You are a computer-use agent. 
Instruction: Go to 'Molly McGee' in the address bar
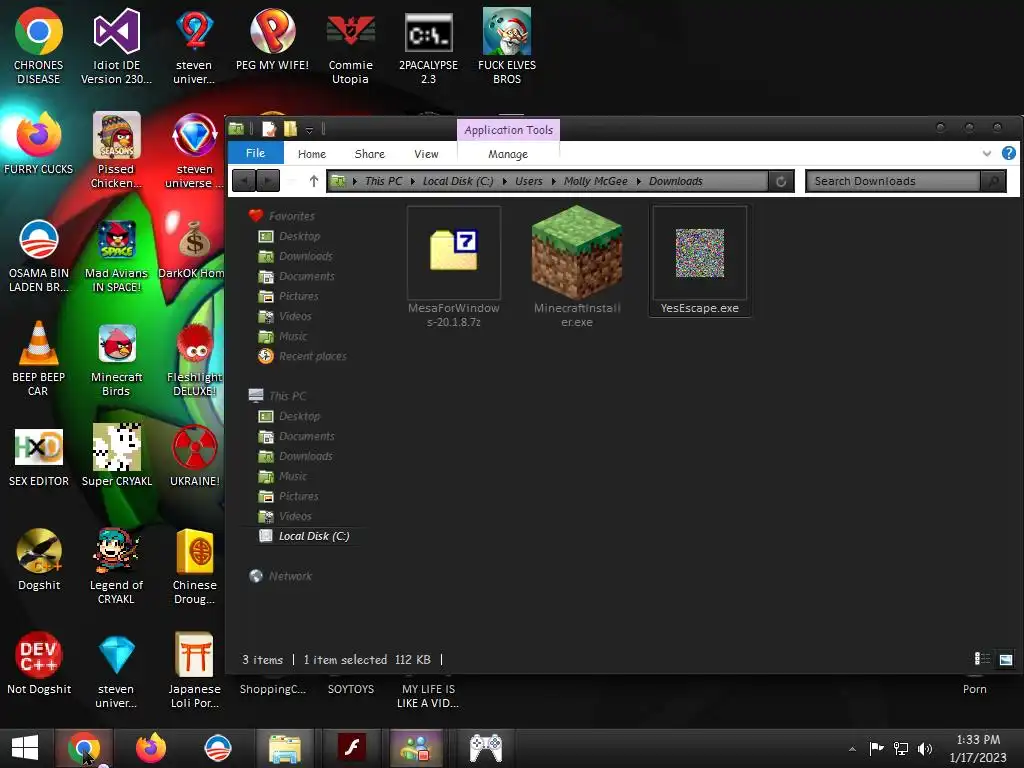[596, 181]
